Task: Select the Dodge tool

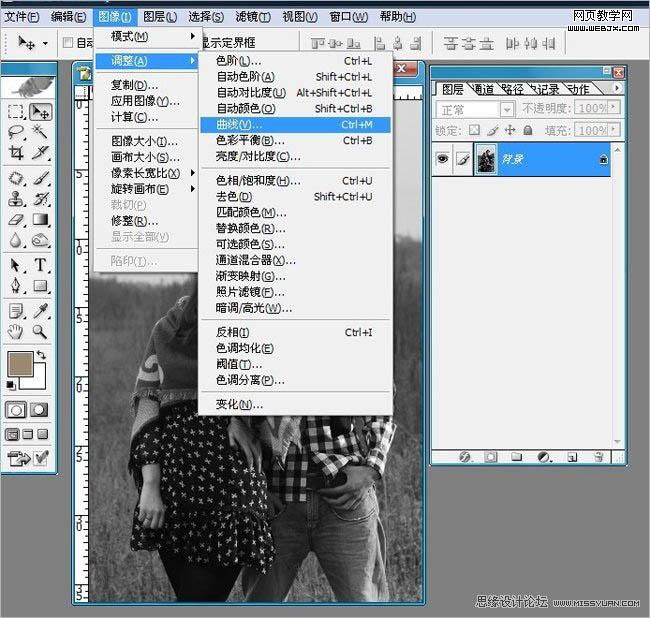Action: 41,240
